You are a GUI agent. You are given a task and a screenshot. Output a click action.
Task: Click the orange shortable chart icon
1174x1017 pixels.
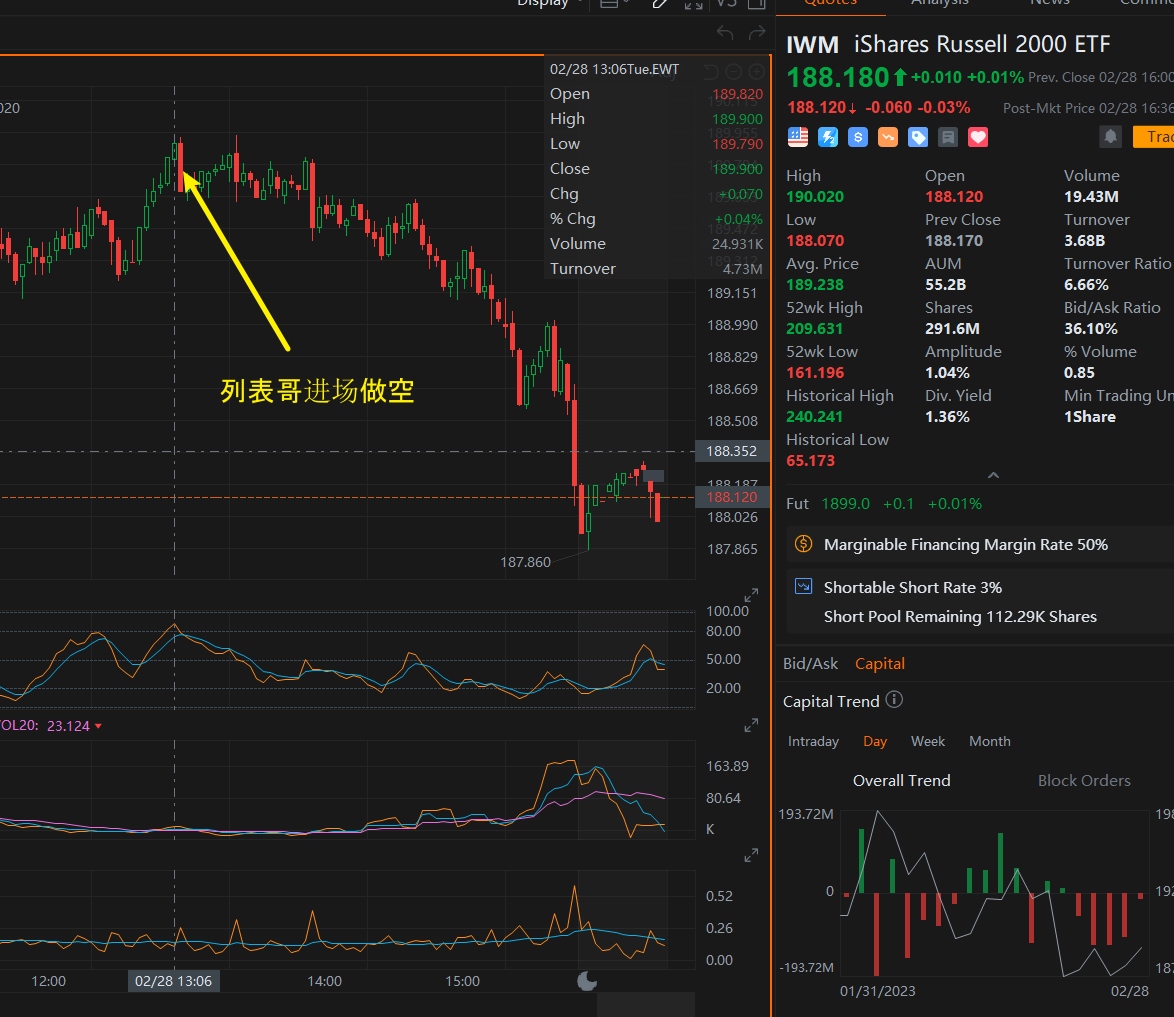point(888,137)
